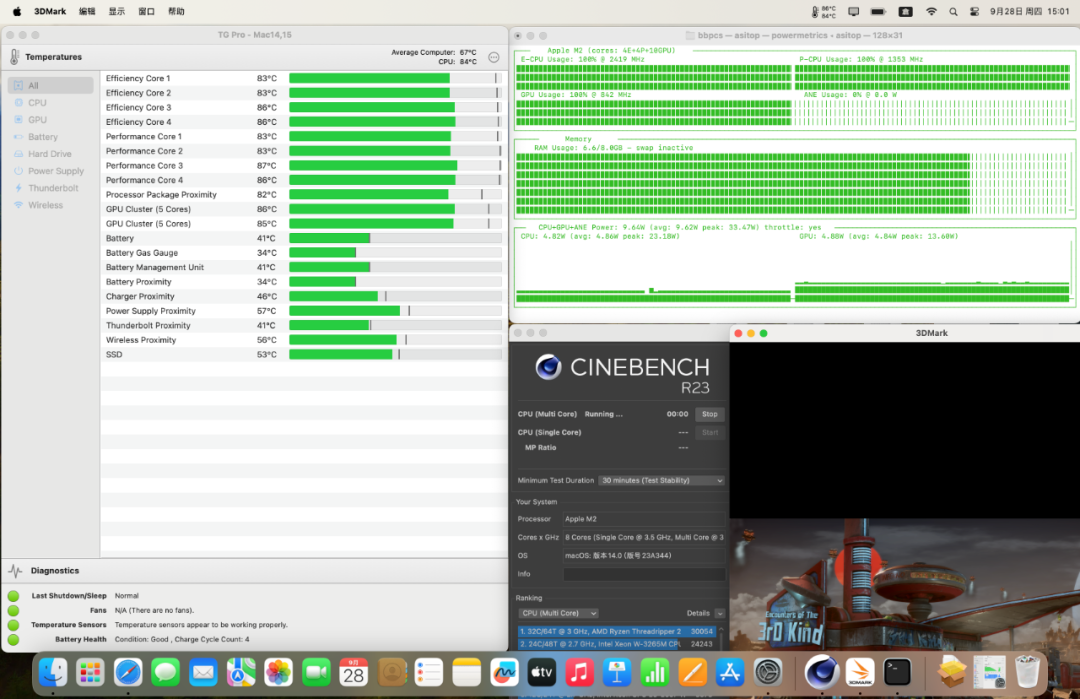Open the 窗口 menu in menu bar

pos(146,11)
